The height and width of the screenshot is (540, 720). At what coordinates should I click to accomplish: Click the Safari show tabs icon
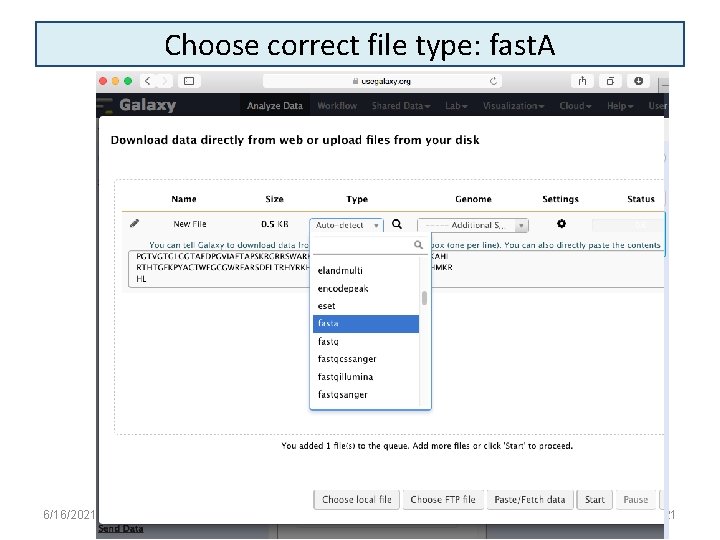coord(610,81)
